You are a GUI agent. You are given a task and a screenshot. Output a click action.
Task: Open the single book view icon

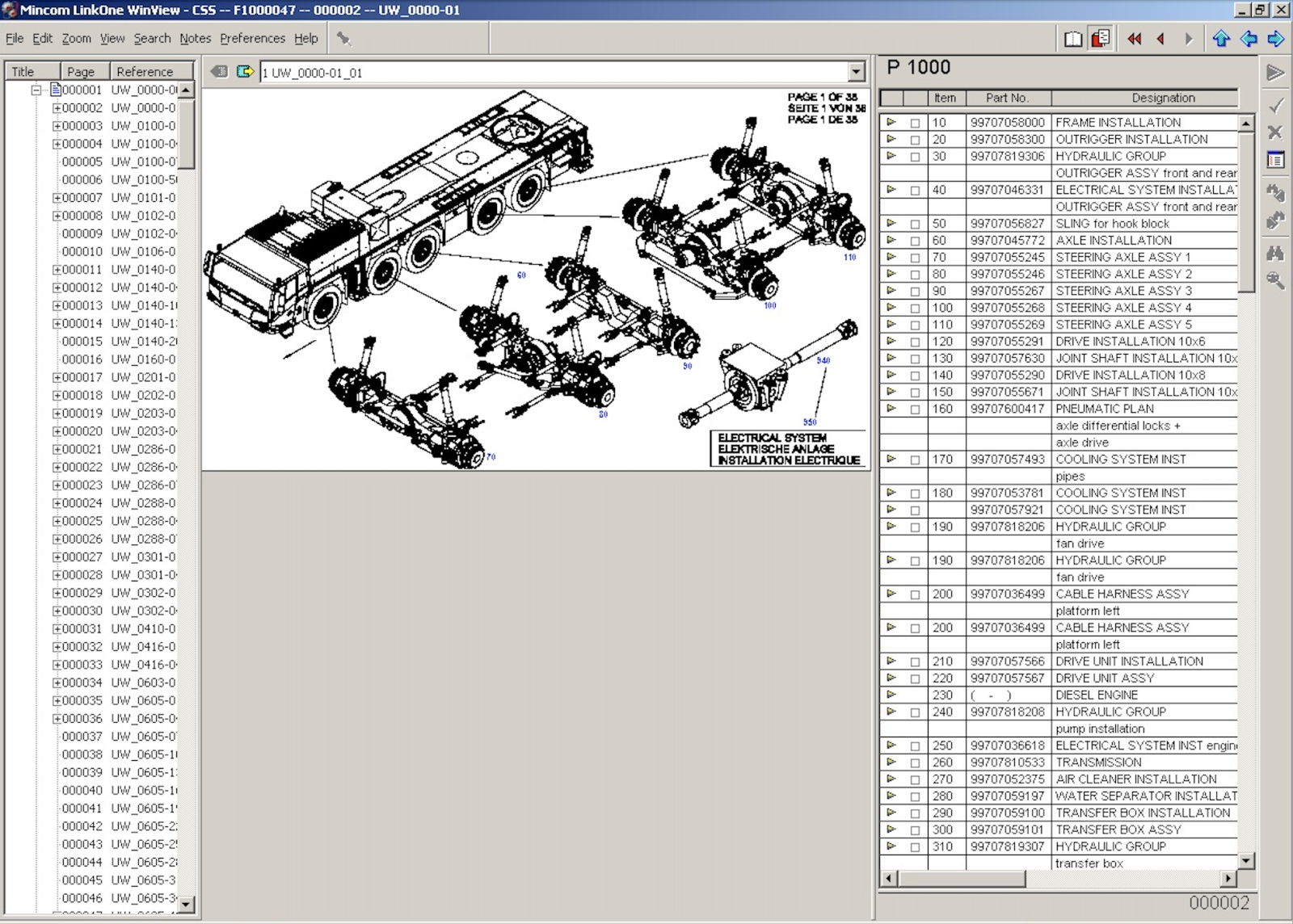[1073, 39]
